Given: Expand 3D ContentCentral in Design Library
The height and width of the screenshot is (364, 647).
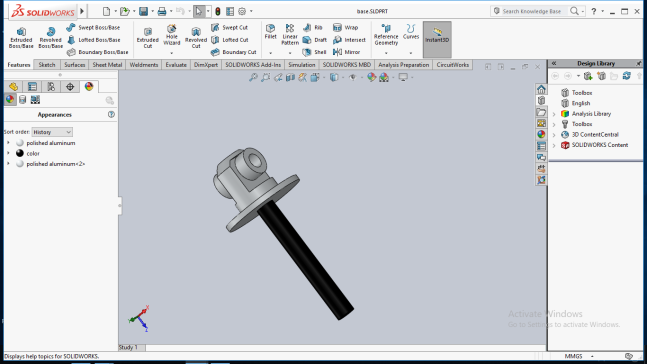Looking at the screenshot, I should (554, 135).
